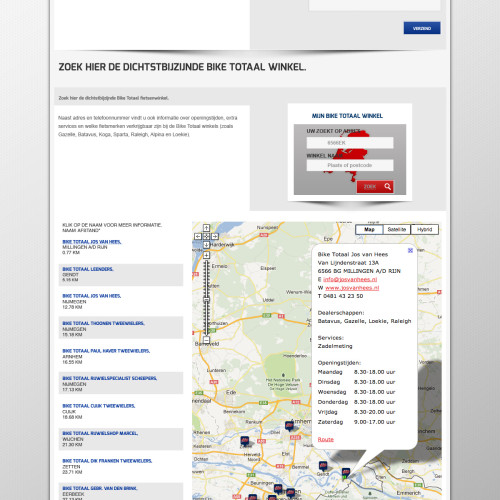500x500 pixels.
Task: Pan the map down
Action: tap(206, 245)
